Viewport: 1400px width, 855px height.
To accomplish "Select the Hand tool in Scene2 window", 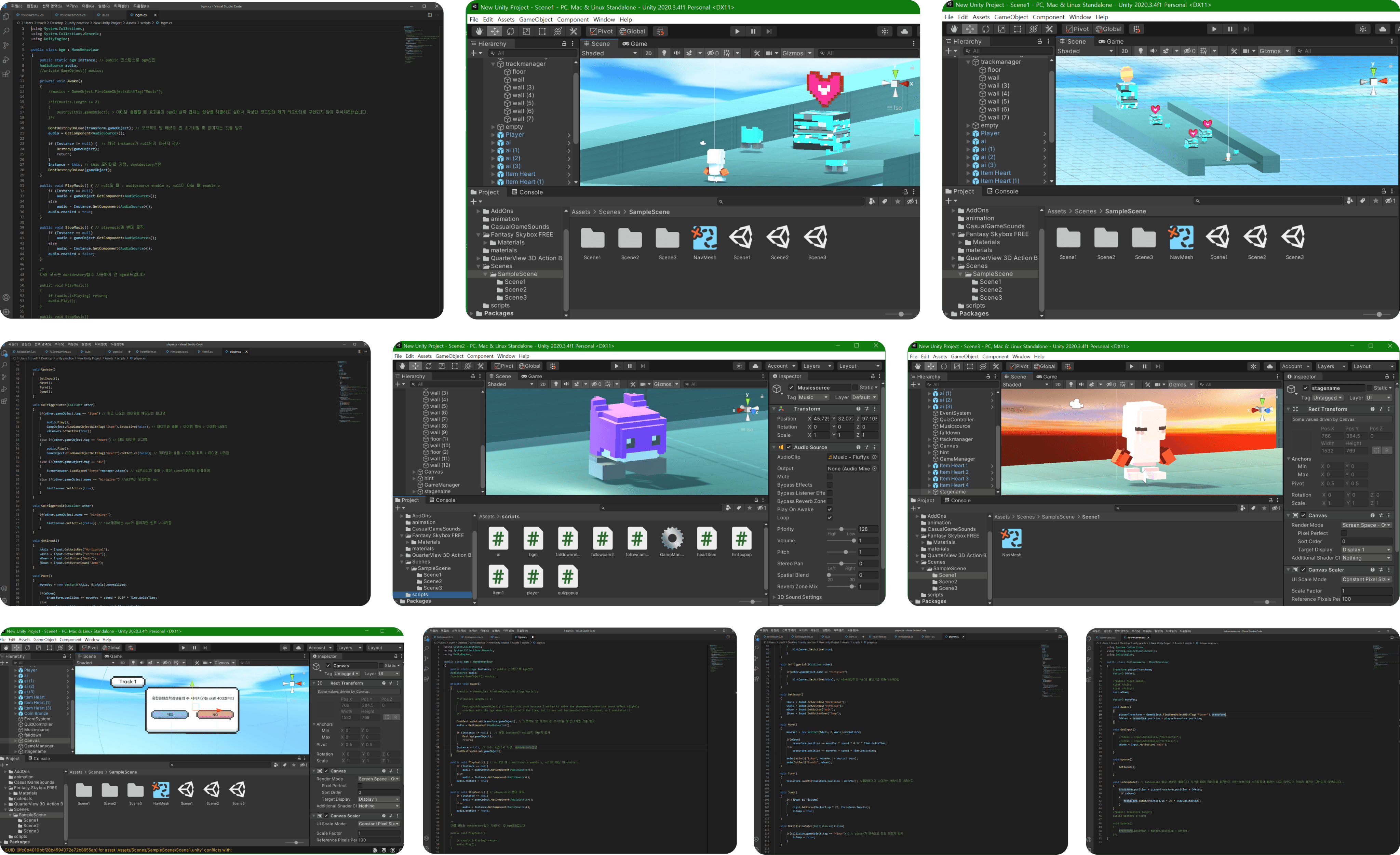I will tap(402, 366).
